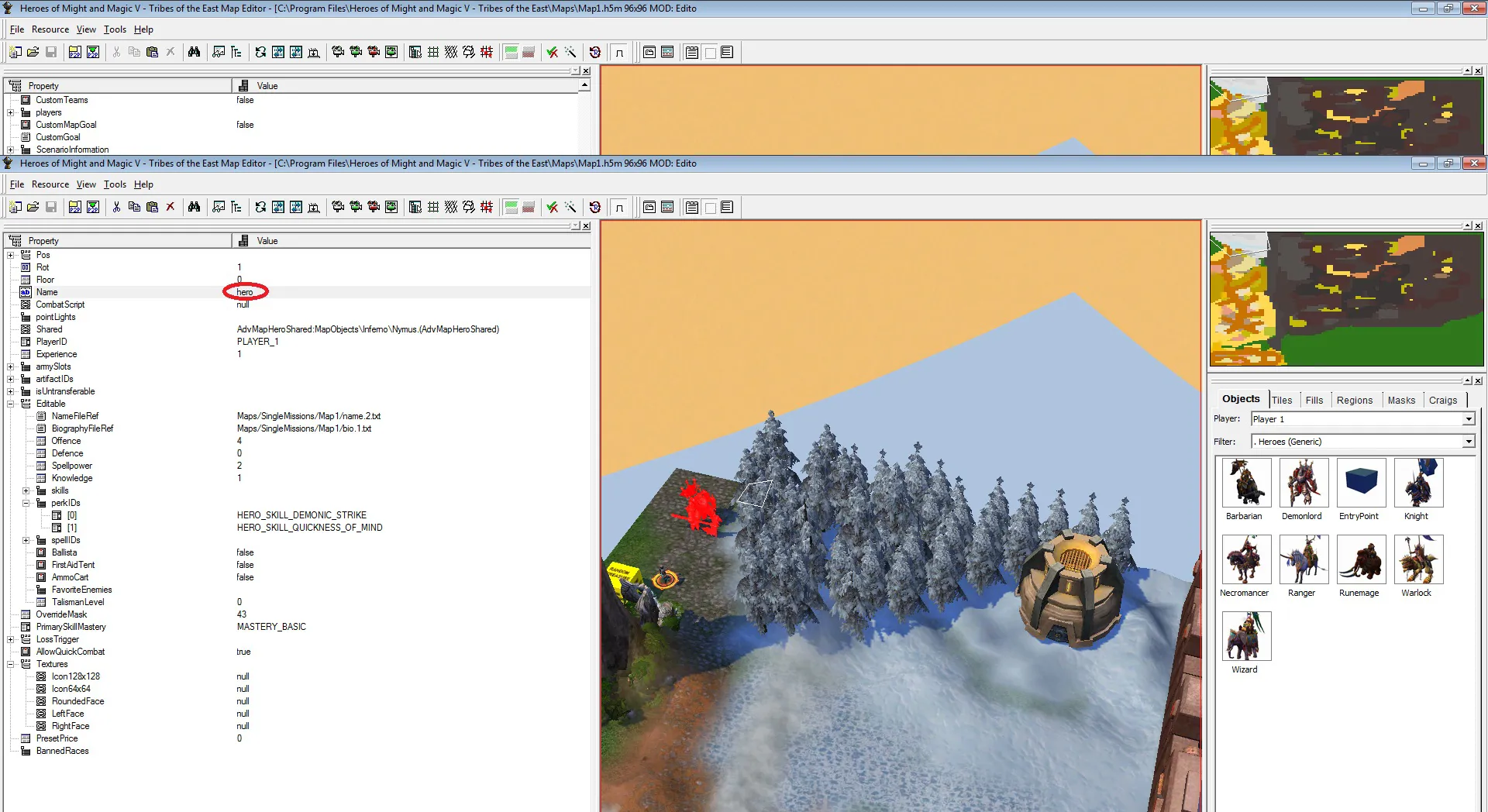The width and height of the screenshot is (1488, 812).
Task: Click the square-wave icon in front window toolbar
Action: click(x=619, y=207)
